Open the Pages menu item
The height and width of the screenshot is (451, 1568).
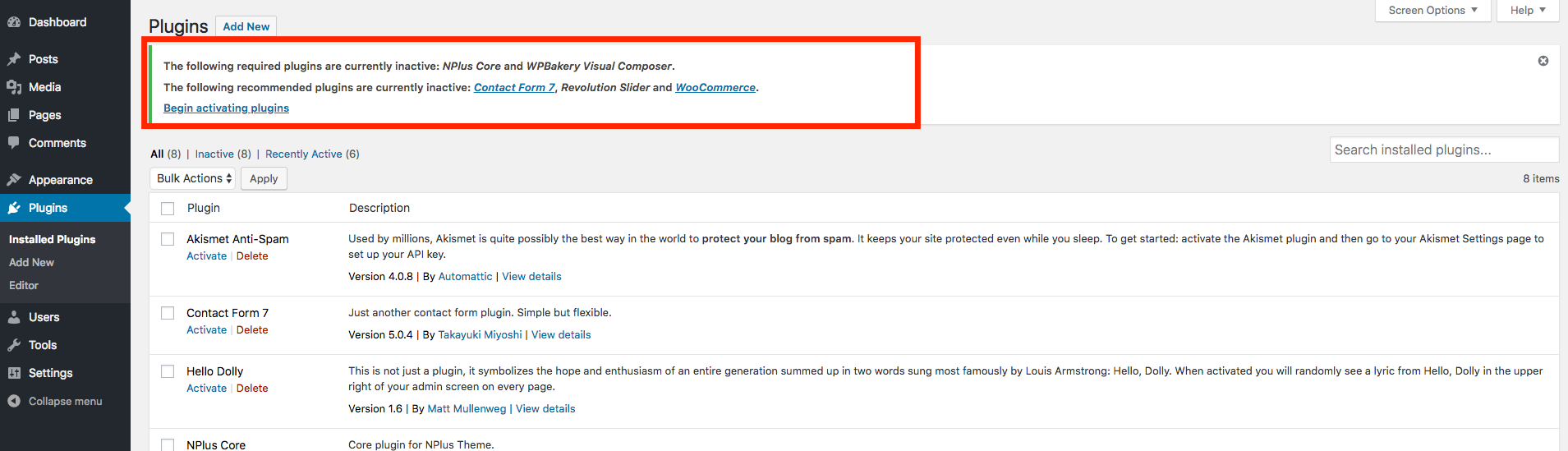pos(45,115)
